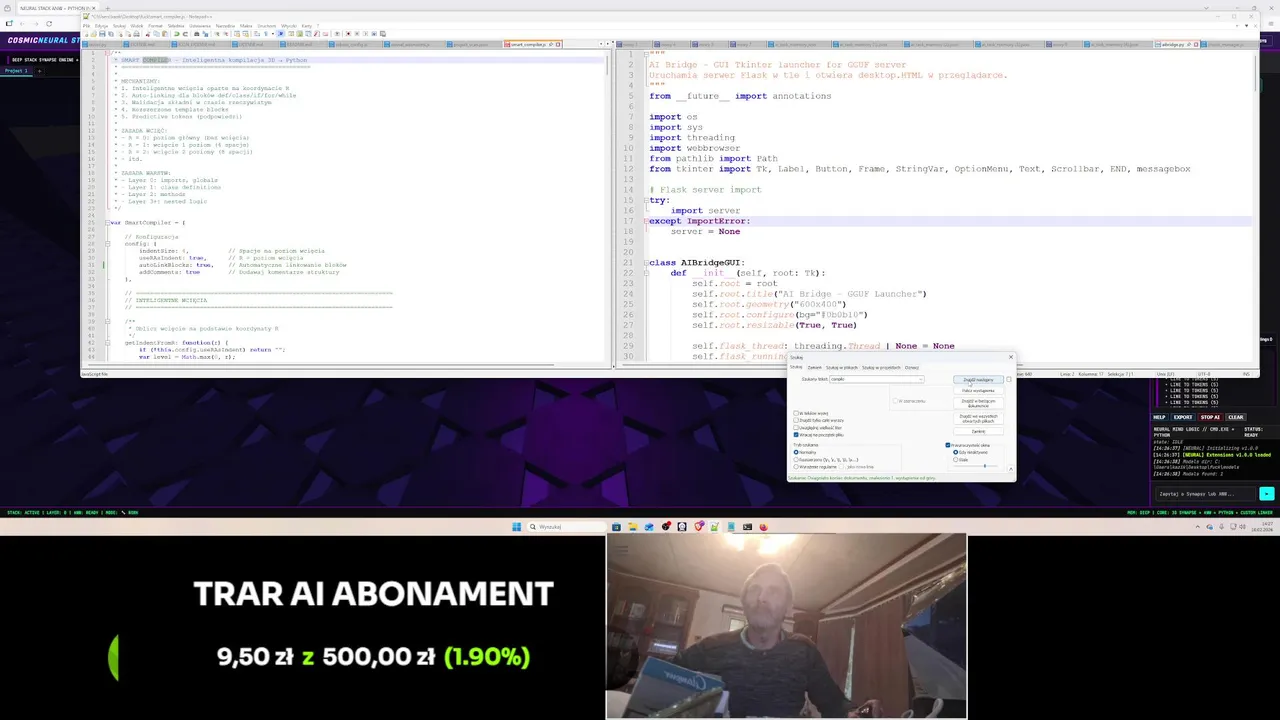Image resolution: width=1280 pixels, height=720 pixels.
Task: Switch to the Zamień tab in find dialog
Action: [814, 368]
